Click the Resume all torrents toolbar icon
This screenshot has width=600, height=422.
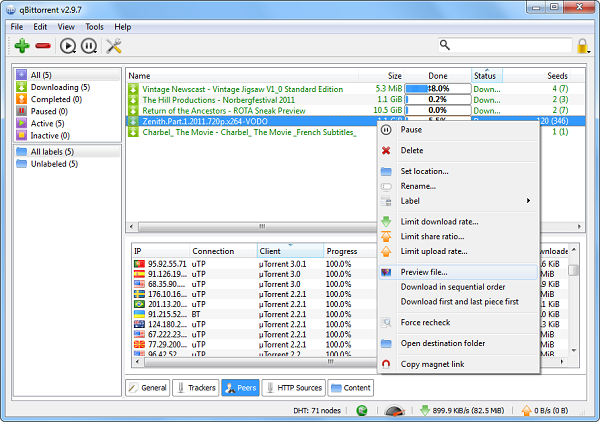[68, 45]
